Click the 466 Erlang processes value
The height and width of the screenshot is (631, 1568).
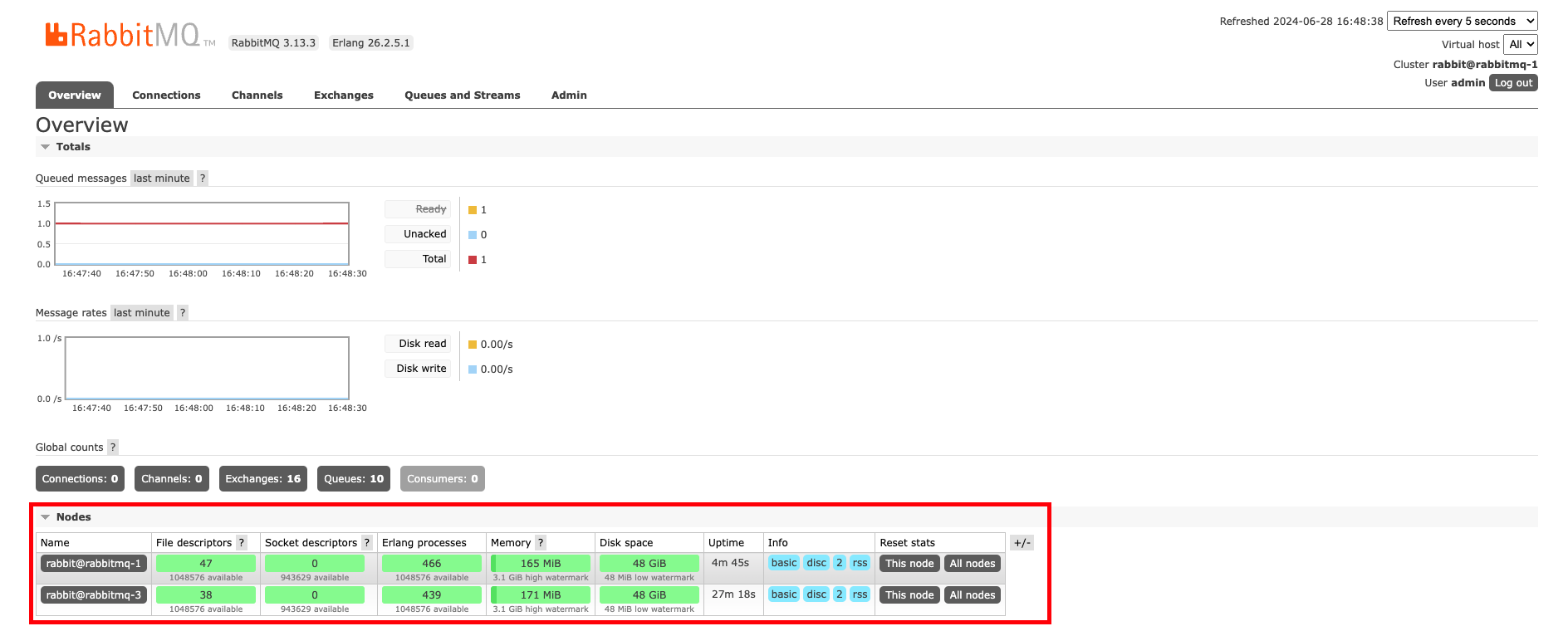tap(432, 564)
